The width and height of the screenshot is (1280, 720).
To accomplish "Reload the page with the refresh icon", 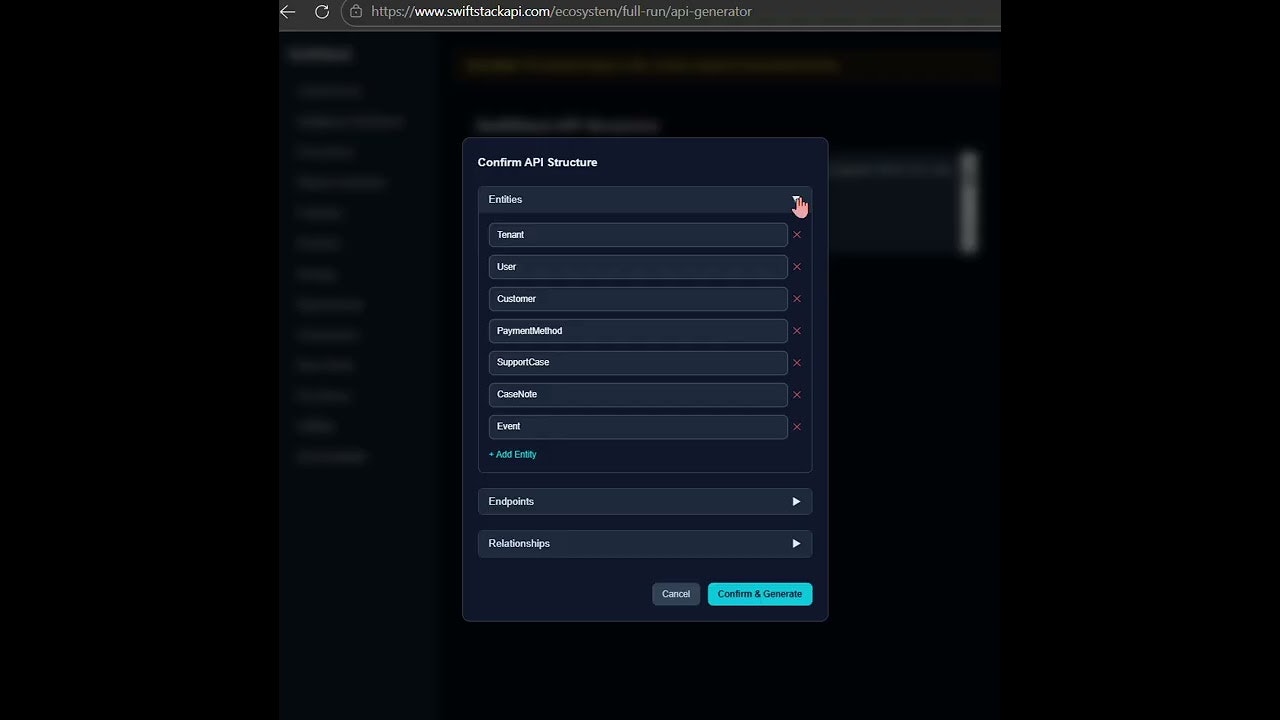I will [x=322, y=12].
